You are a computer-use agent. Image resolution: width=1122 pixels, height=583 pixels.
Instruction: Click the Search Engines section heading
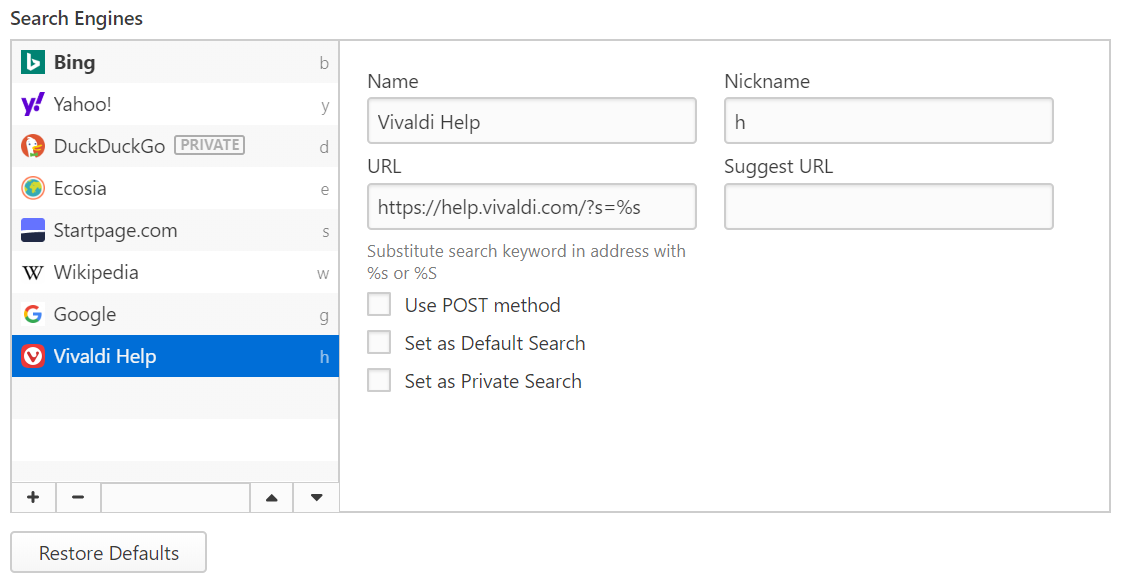77,19
